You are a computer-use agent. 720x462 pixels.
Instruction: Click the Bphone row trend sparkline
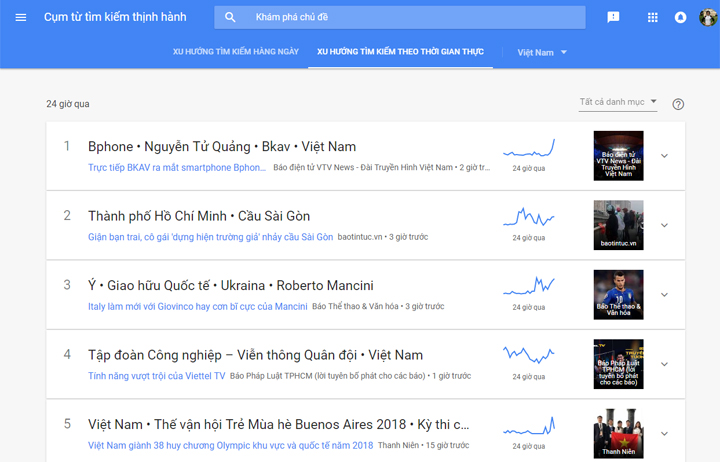[x=529, y=148]
